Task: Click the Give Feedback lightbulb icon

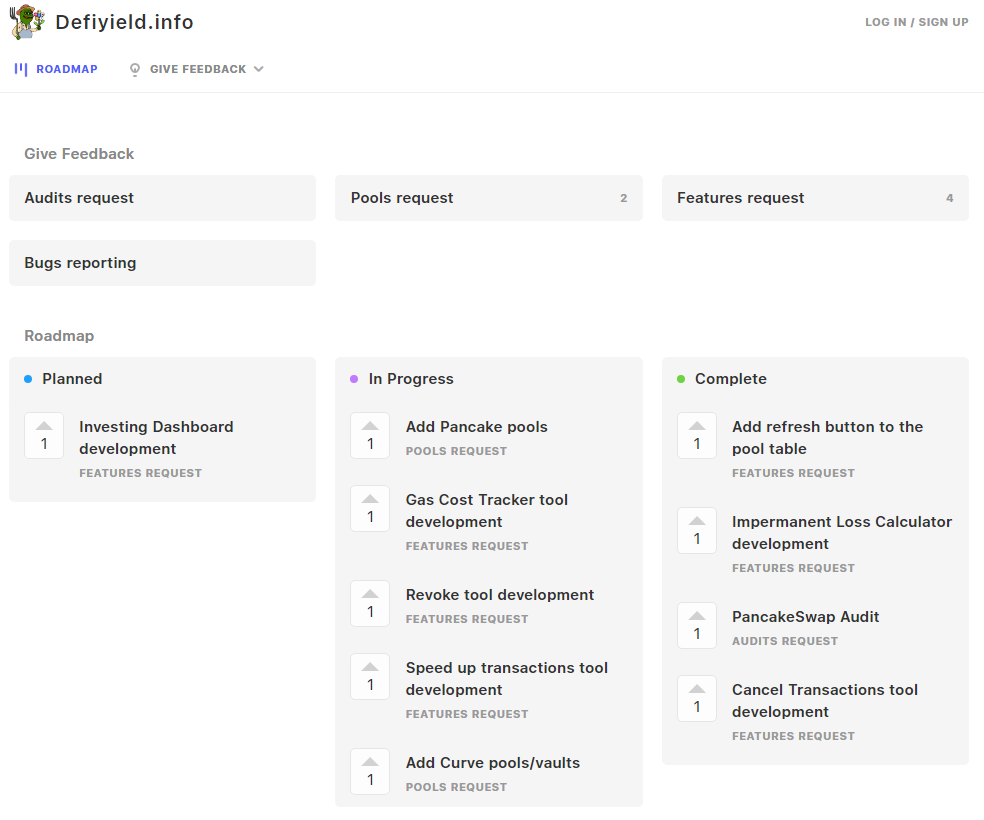Action: pyautogui.click(x=134, y=69)
